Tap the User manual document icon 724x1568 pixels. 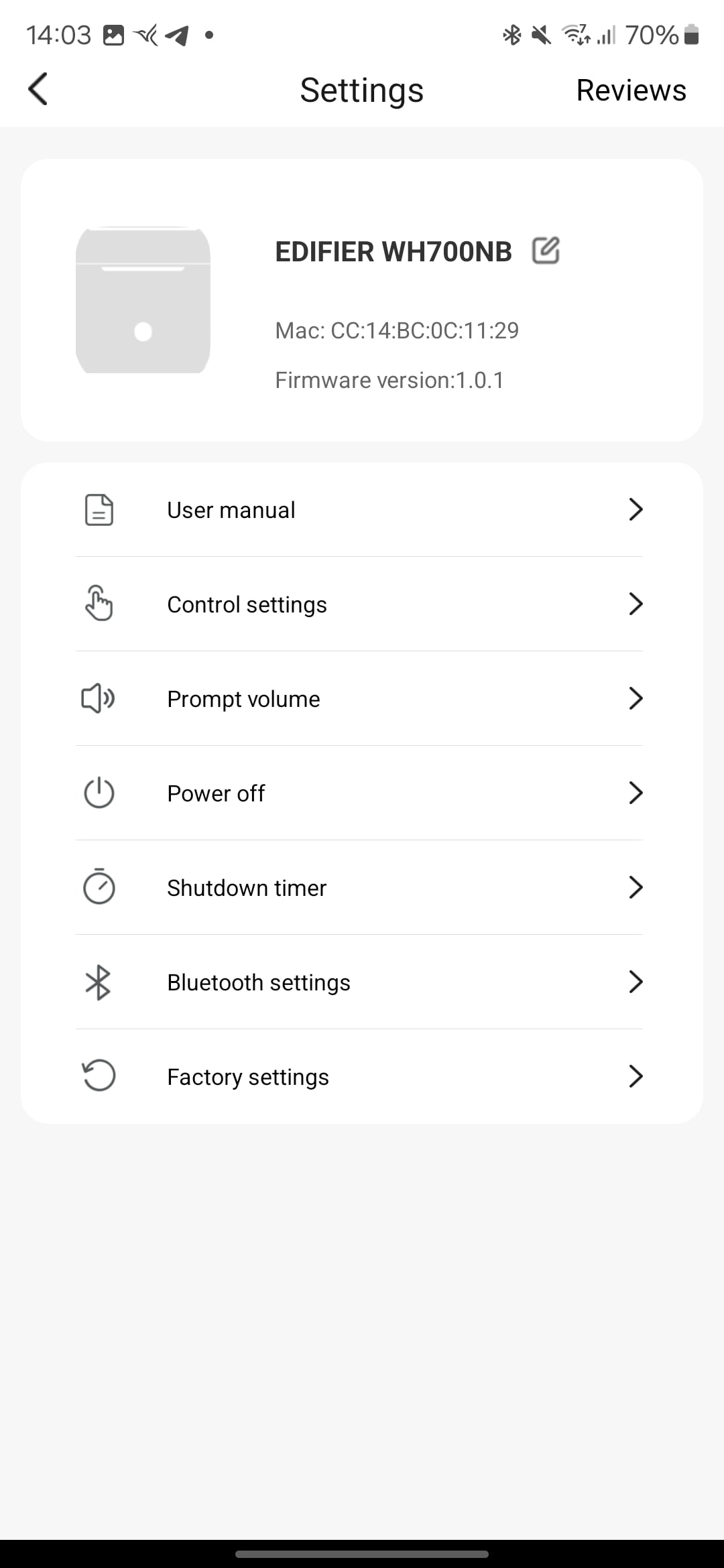coord(99,510)
